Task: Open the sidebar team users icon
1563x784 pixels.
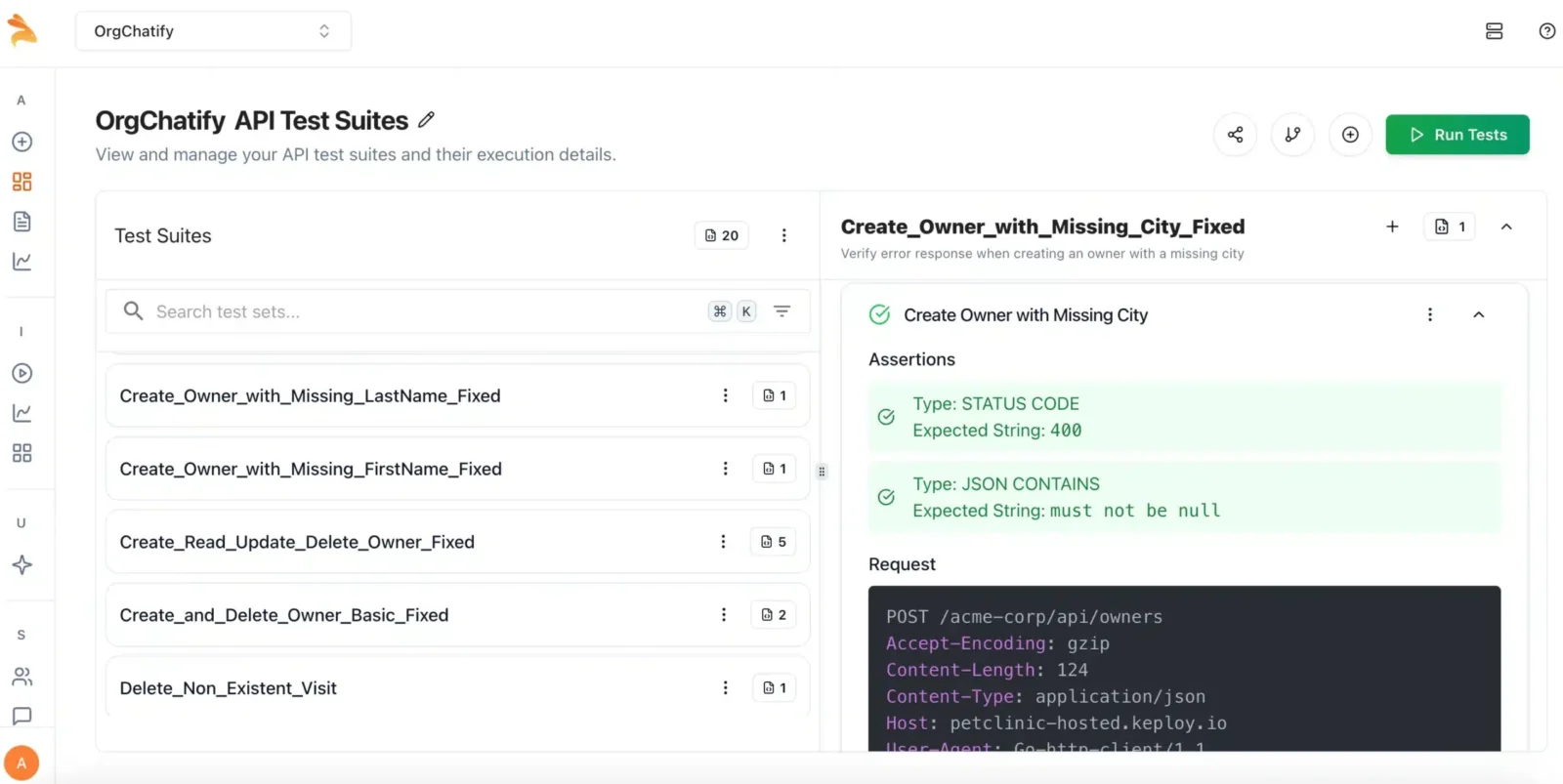Action: coord(21,676)
